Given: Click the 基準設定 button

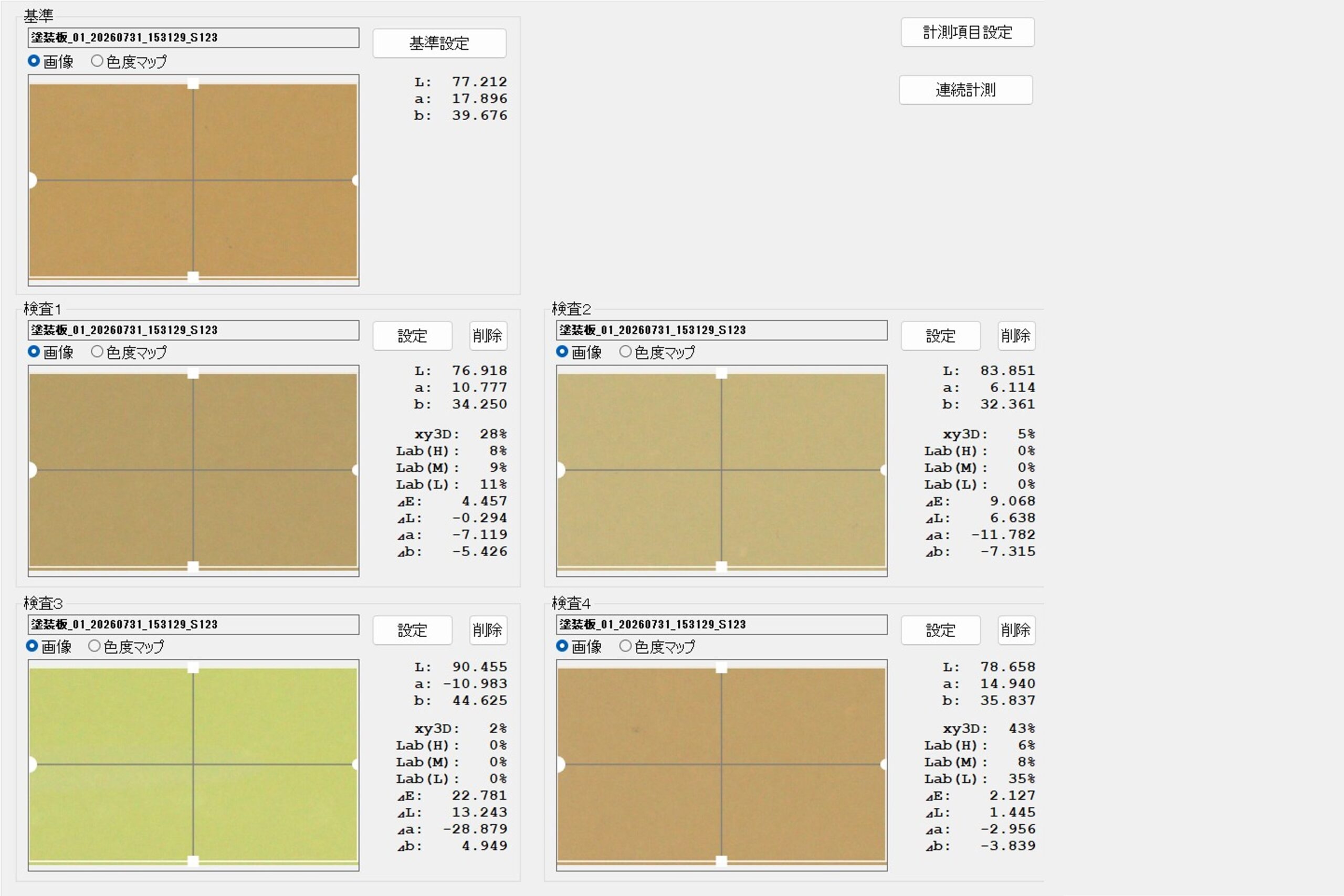Looking at the screenshot, I should tap(439, 43).
